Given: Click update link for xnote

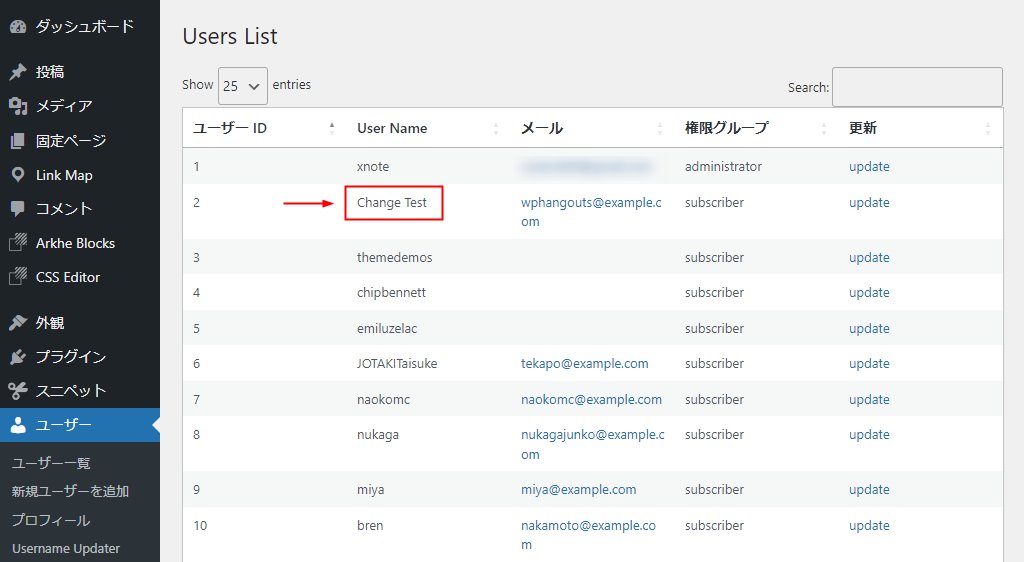Looking at the screenshot, I should click(869, 166).
